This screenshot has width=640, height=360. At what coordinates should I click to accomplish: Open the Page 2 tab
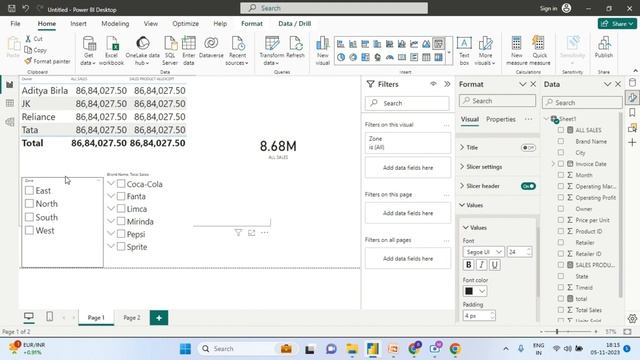(x=131, y=318)
